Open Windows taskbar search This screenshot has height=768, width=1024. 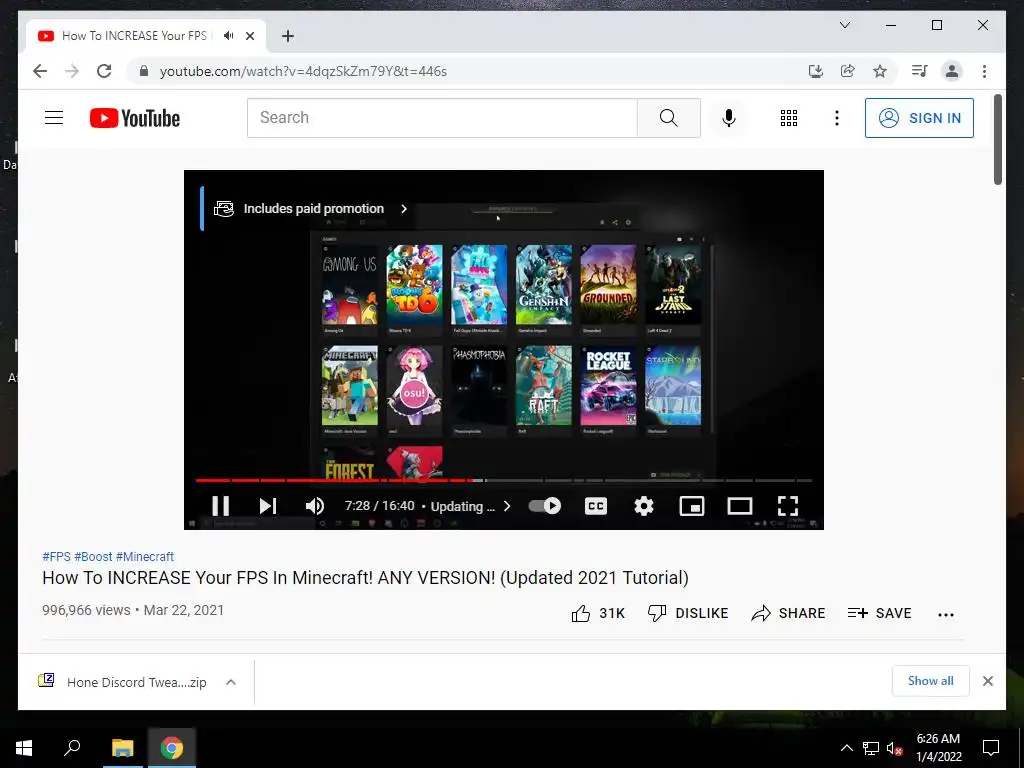pos(72,748)
